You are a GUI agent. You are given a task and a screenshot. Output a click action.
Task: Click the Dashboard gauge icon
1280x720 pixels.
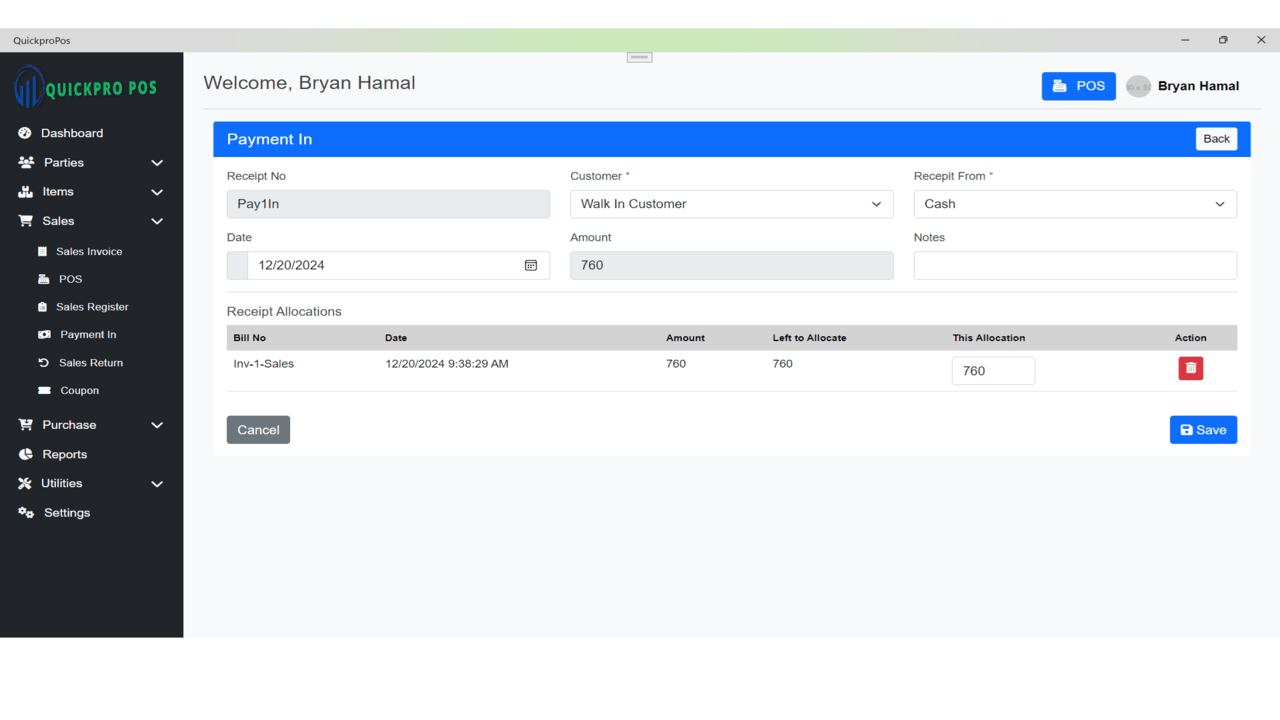click(x=25, y=133)
